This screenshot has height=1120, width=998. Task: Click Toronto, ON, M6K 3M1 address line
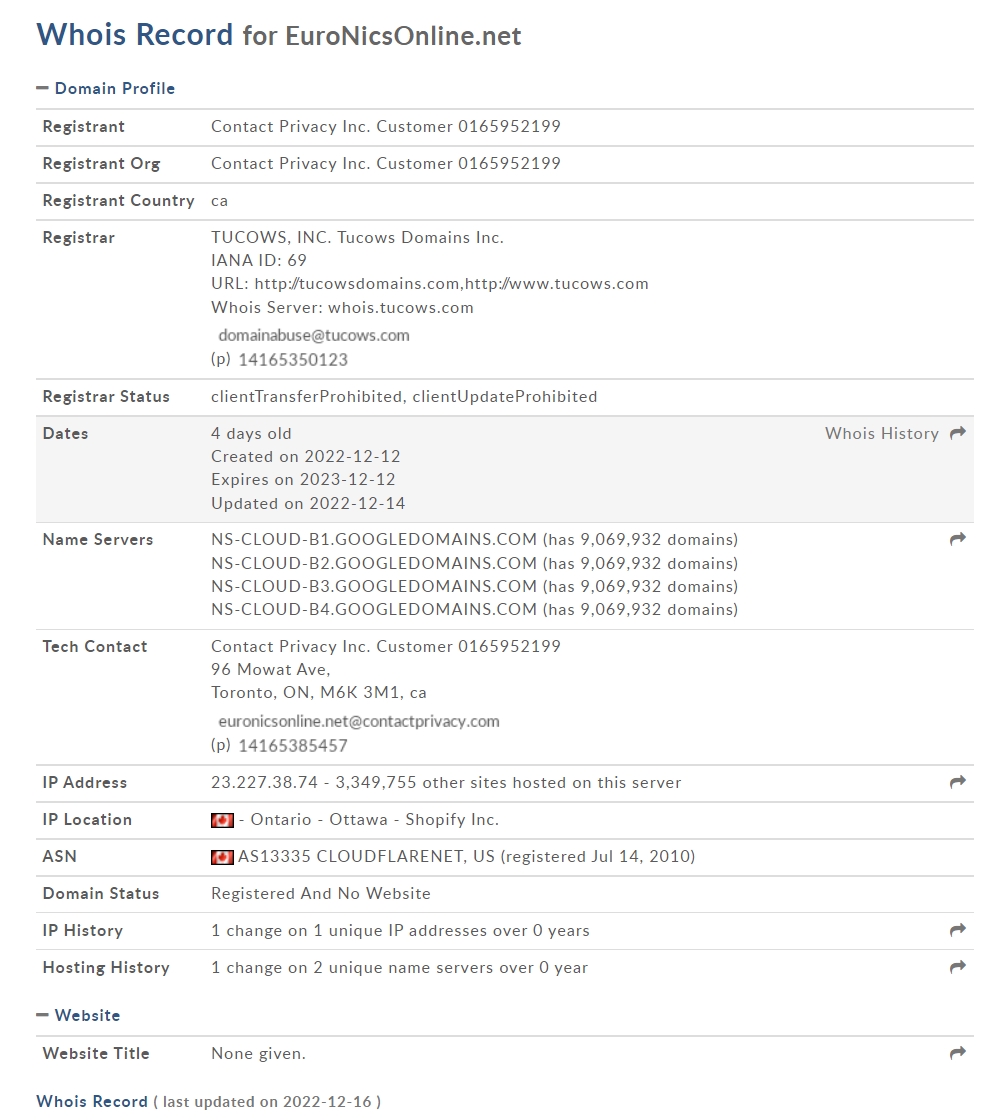coord(319,693)
